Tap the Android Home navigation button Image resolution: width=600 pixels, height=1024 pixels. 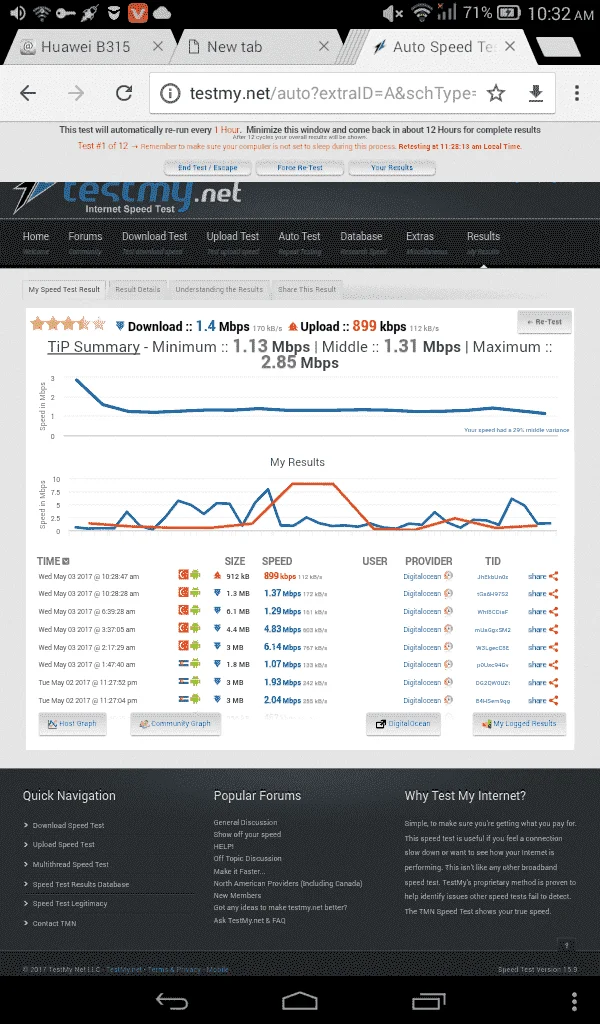pos(300,1001)
